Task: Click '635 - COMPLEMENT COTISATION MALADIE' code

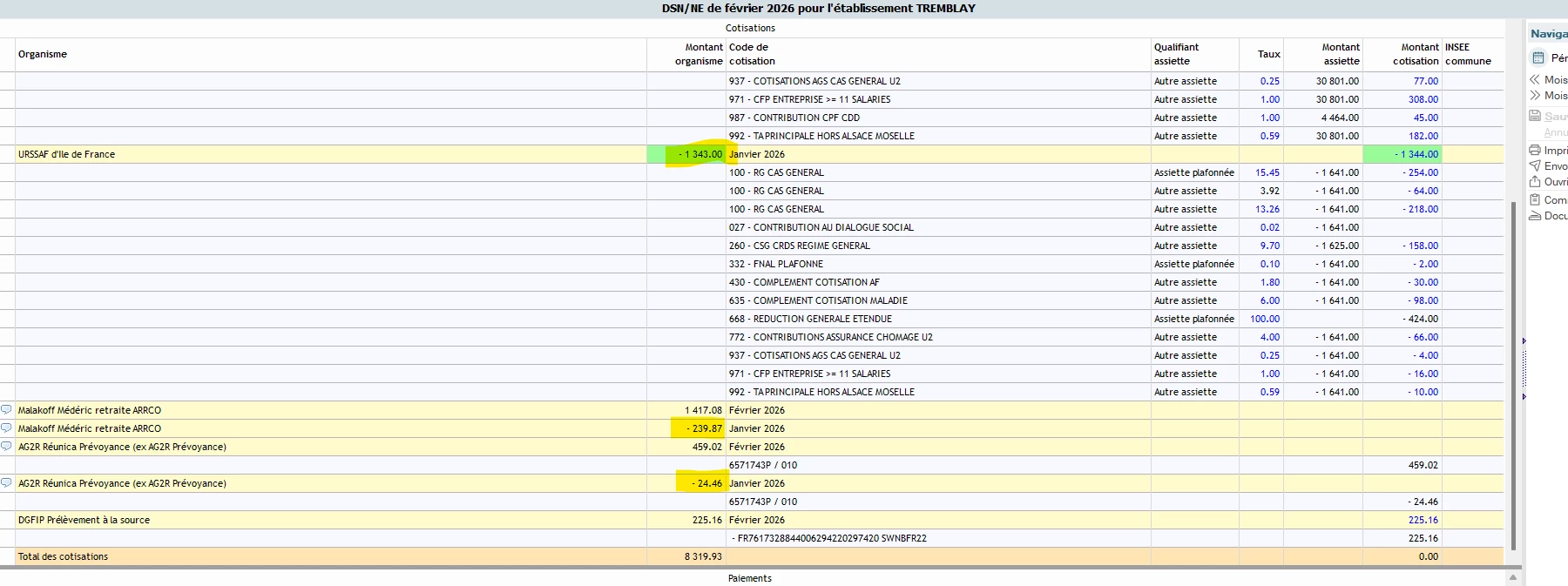Action: pyautogui.click(x=818, y=300)
